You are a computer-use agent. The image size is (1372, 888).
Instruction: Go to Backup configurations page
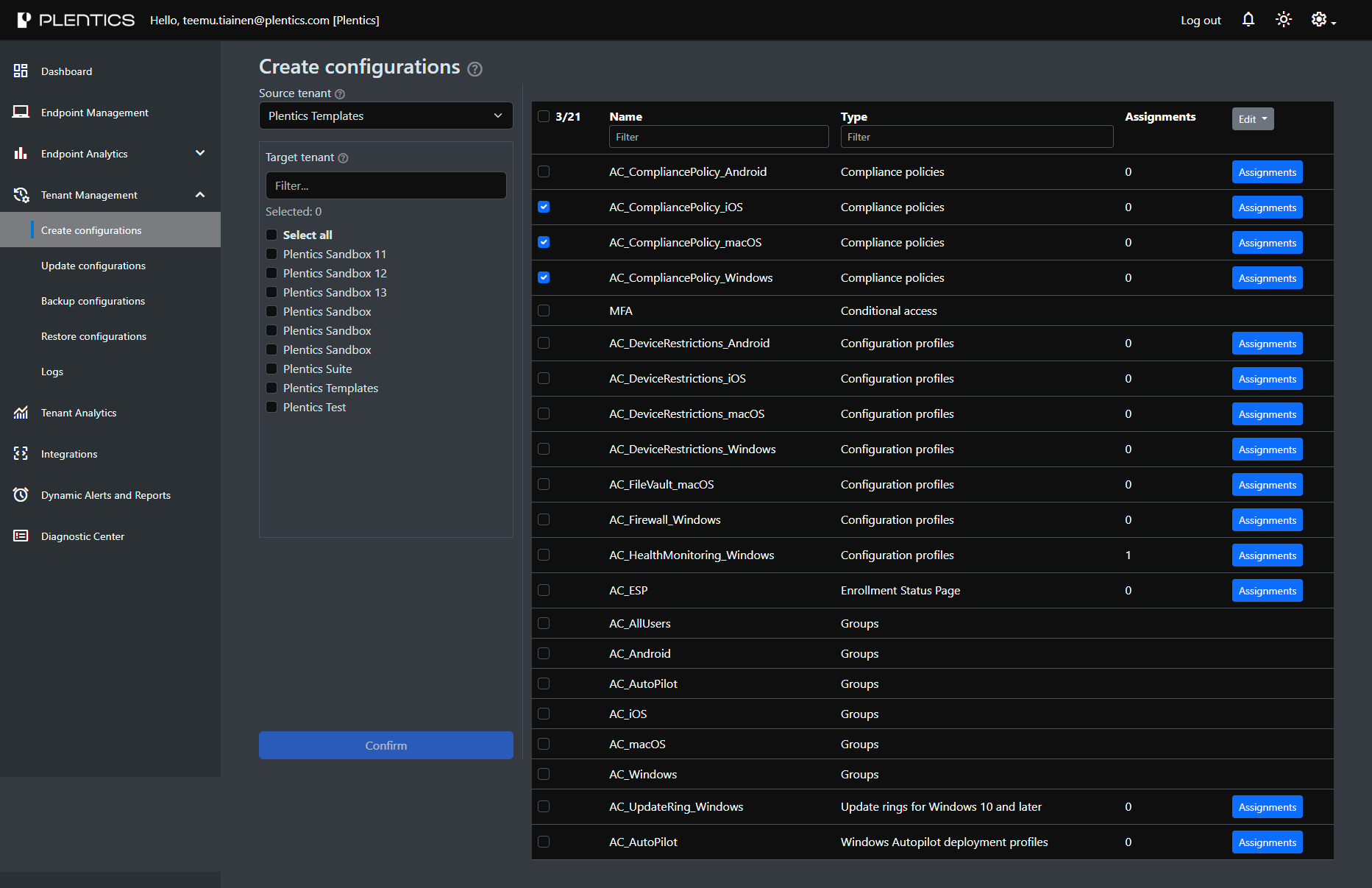(93, 301)
